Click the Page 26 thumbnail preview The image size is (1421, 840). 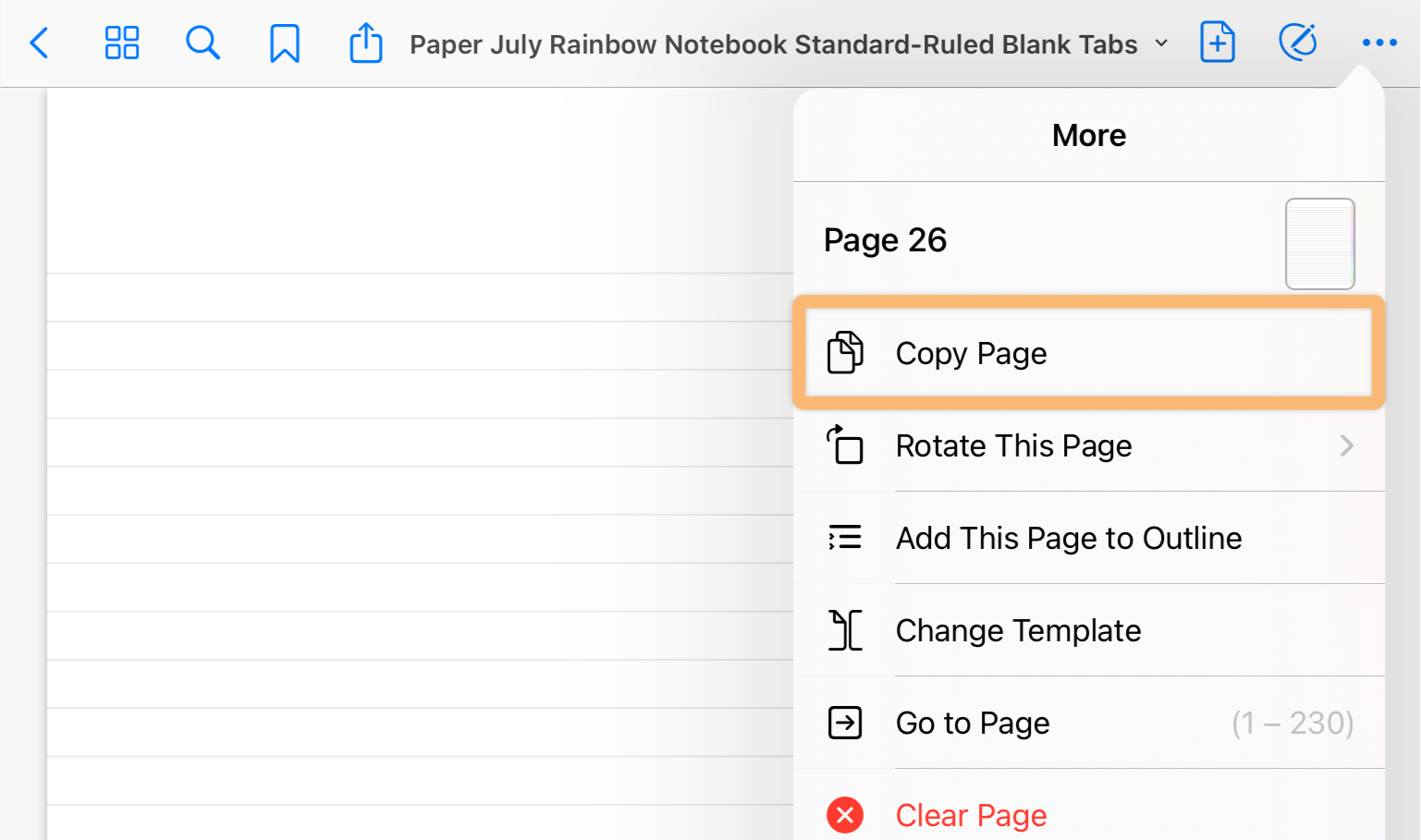[x=1320, y=244]
